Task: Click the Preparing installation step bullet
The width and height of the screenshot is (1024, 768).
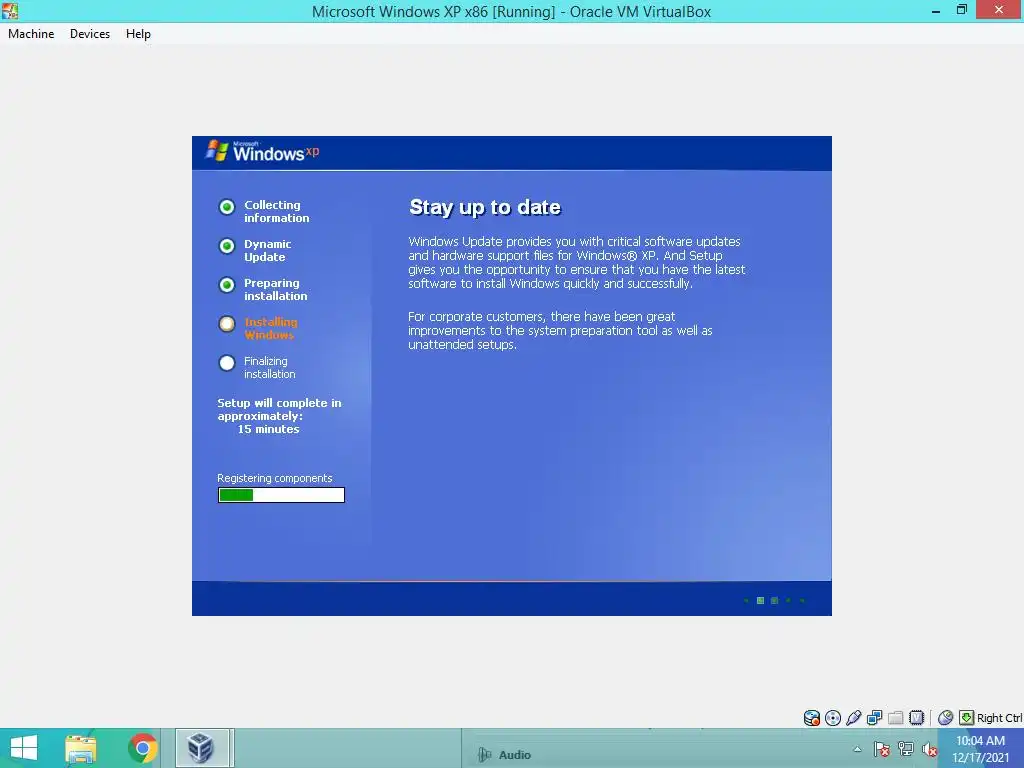Action: 227,285
